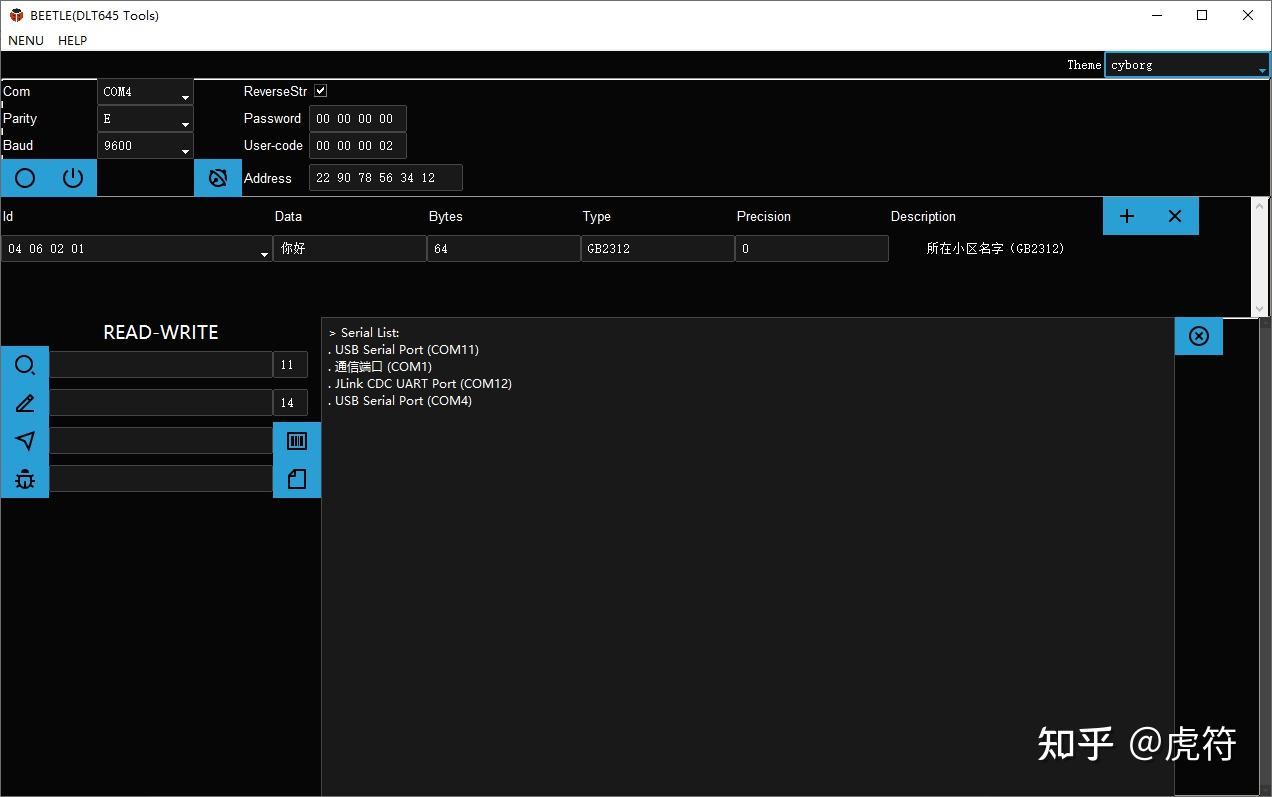The image size is (1272, 797).
Task: Click the BEETLE app icon in title bar
Action: (16, 15)
